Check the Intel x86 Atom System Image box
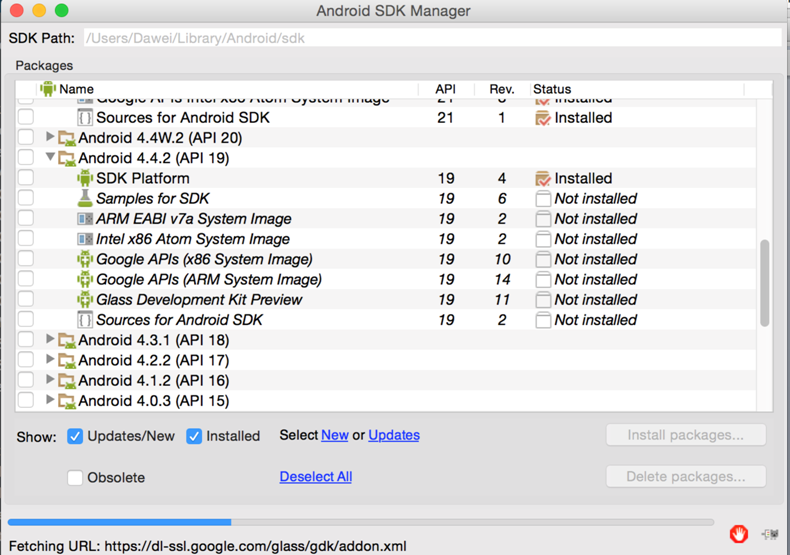The image size is (790, 555). (x=26, y=238)
